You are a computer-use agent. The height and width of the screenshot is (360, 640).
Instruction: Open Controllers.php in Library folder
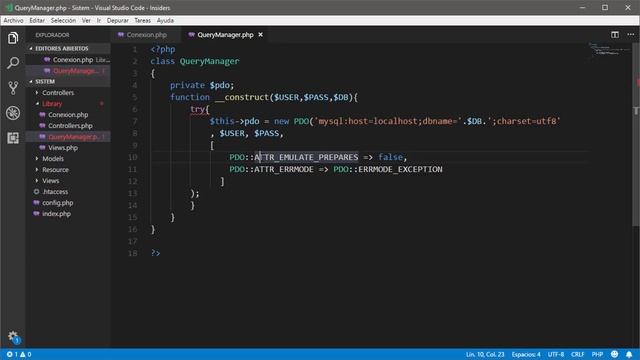click(68, 126)
